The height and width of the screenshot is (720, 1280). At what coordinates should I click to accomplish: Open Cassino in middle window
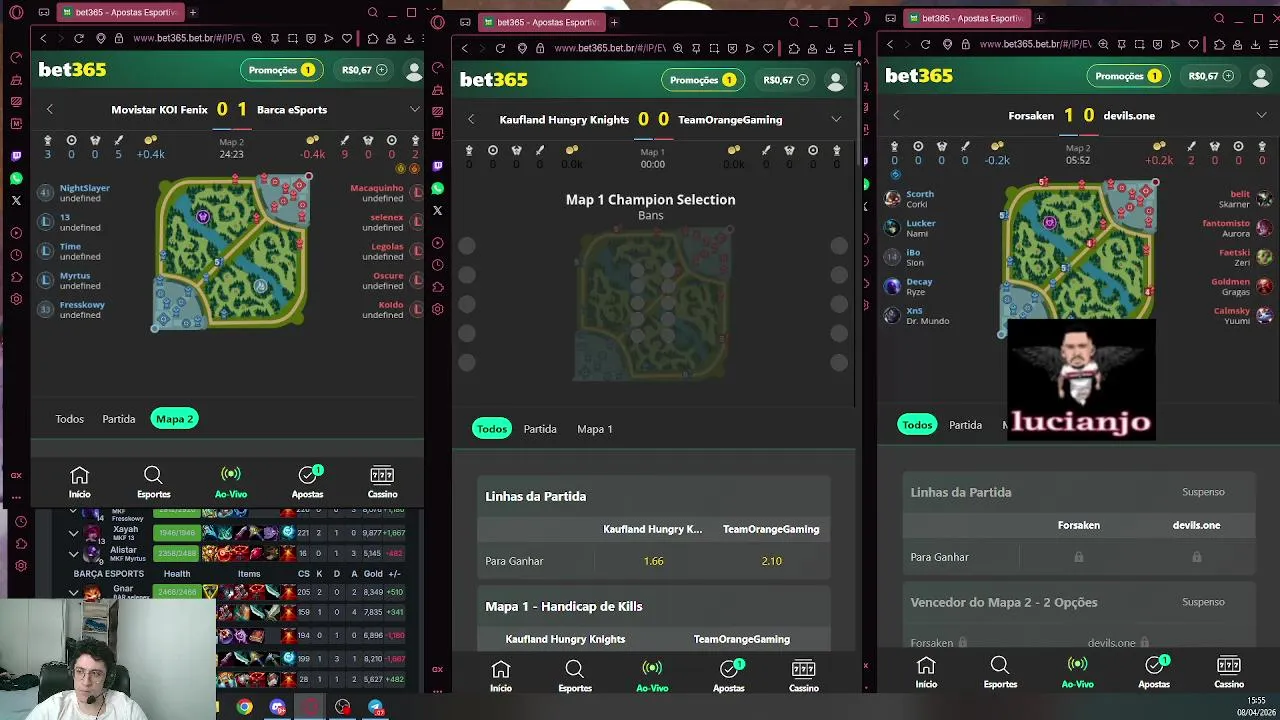803,676
